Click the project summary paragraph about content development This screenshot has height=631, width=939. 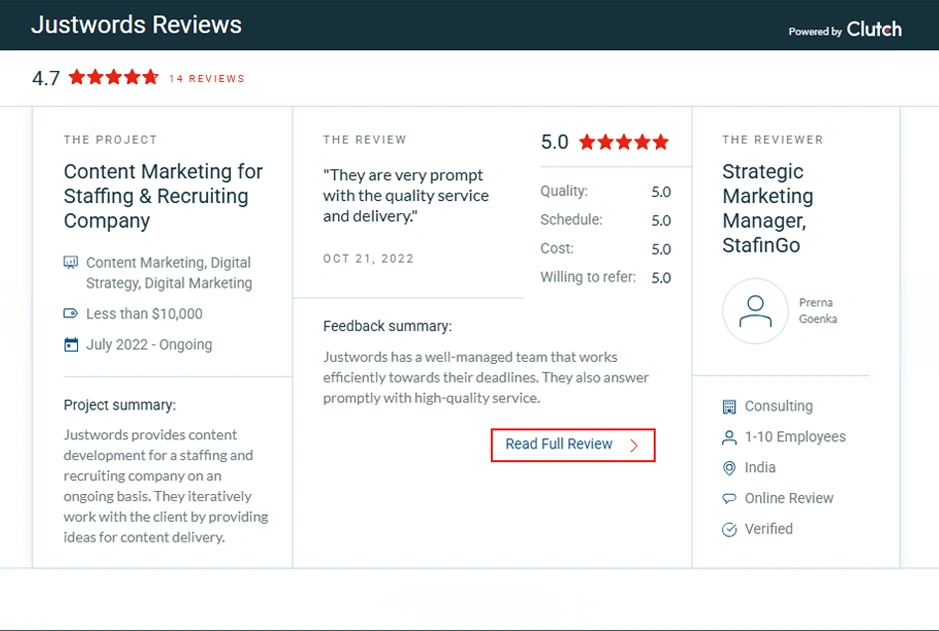tap(166, 486)
